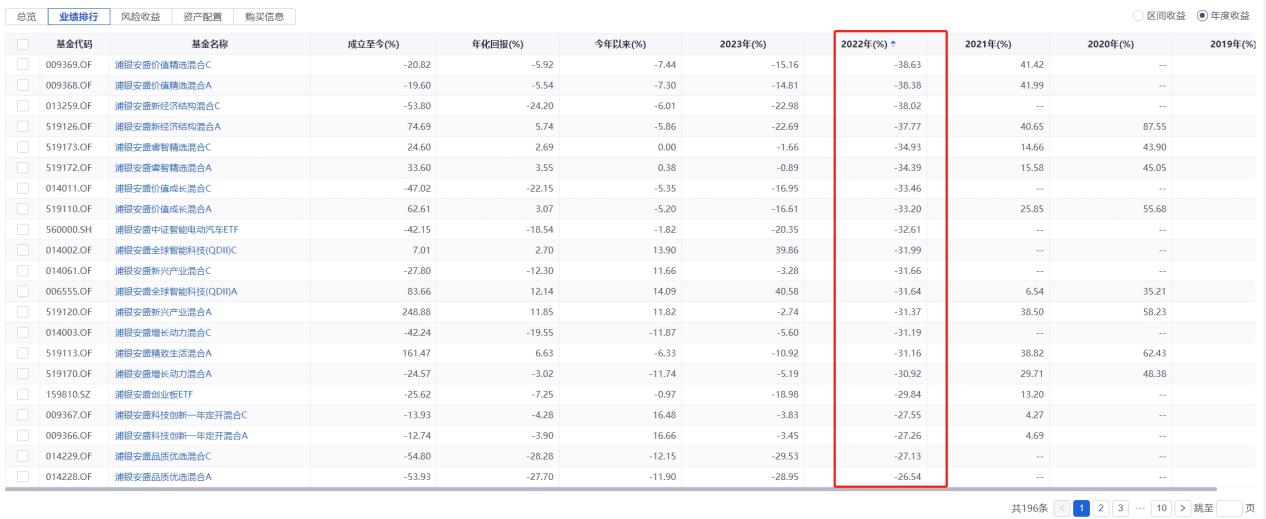The width and height of the screenshot is (1266, 519).
Task: Open fund 浦银安盛价值精选混合C
Action: pos(164,65)
